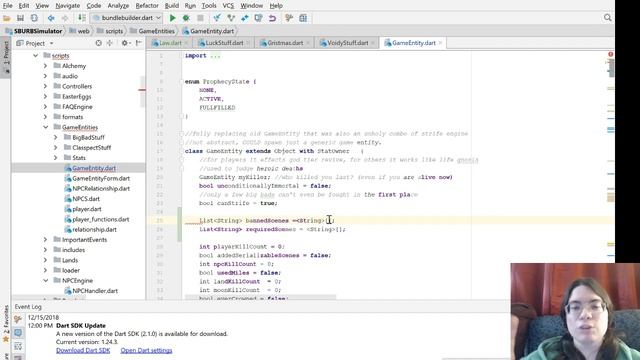Screen dimensions: 640x360
Task: Open the Navigate menu
Action: [x=68, y=6]
